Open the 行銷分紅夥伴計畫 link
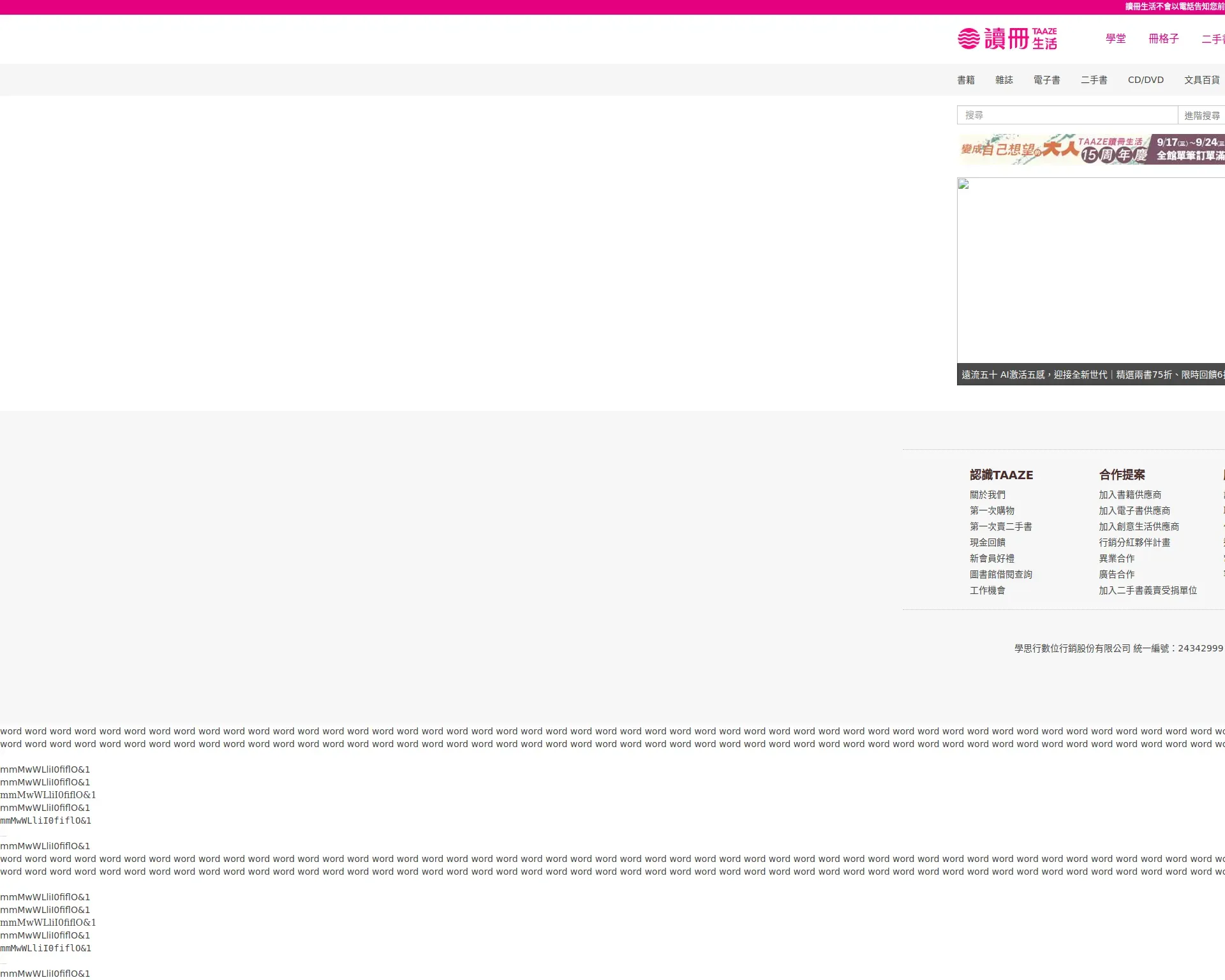Screen dimensions: 1225x980 coord(1134,542)
